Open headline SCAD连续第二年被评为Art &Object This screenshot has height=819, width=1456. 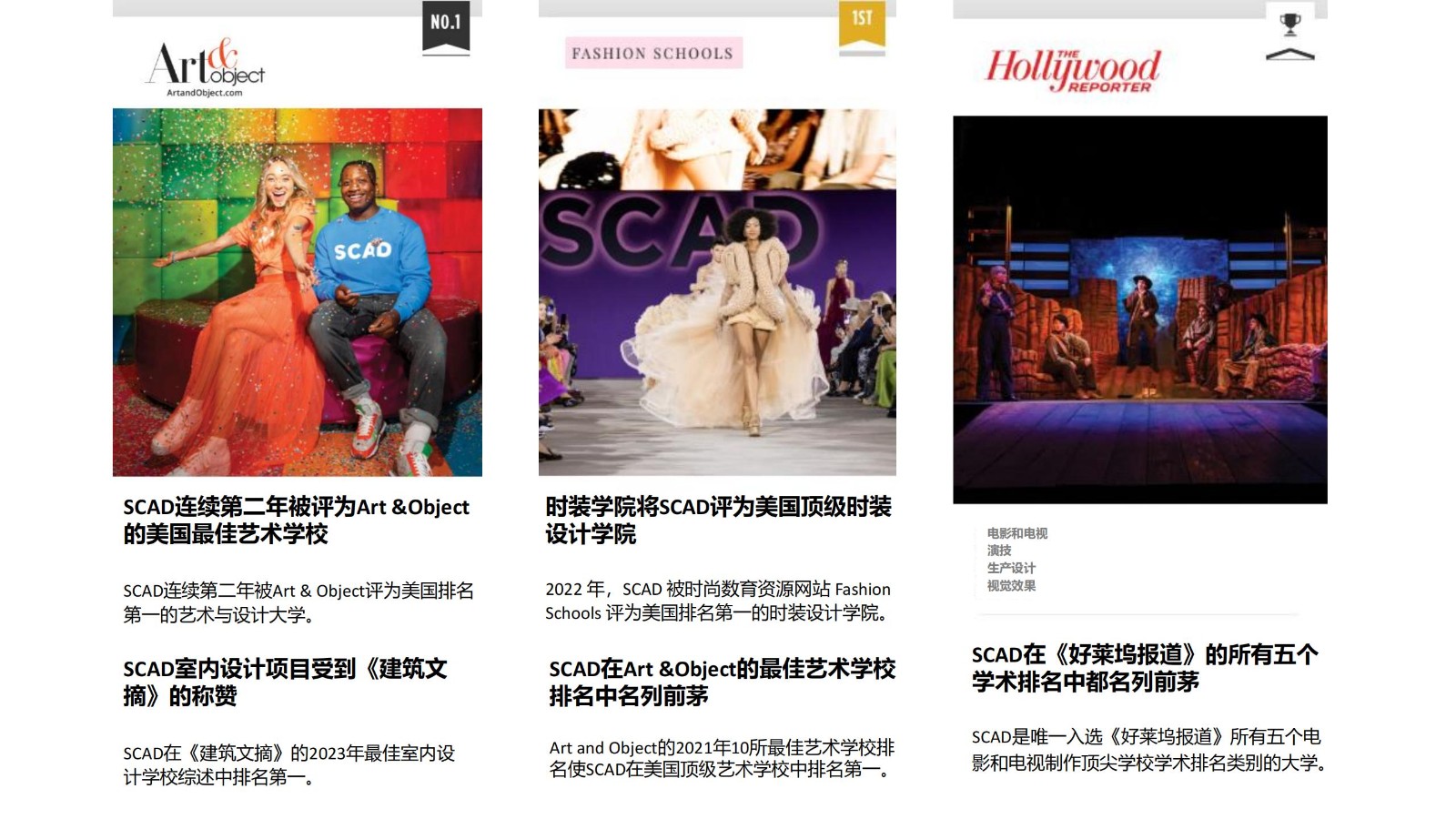296,521
